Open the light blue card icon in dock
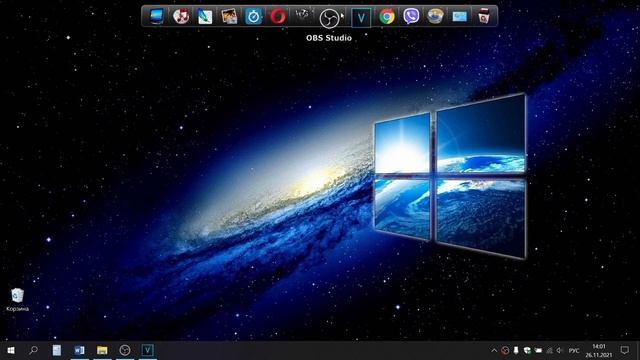 (x=460, y=17)
